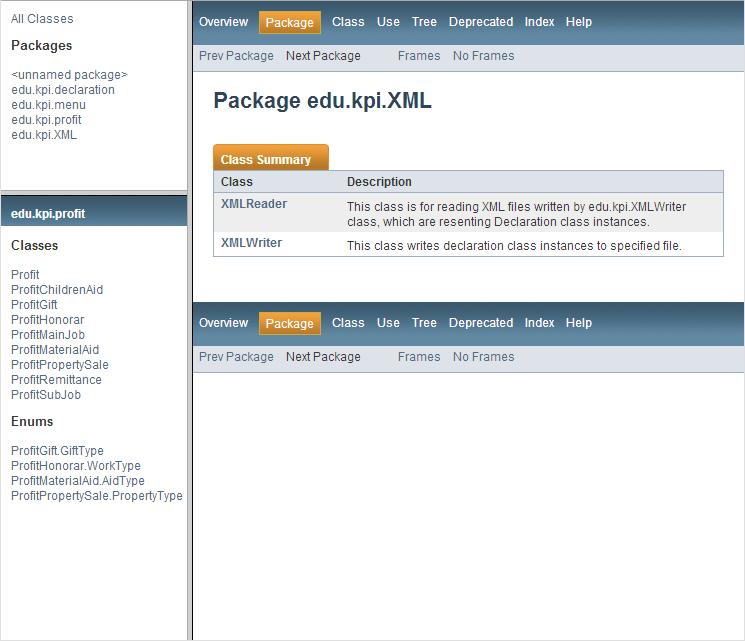Viewport: 745px width, 641px height.
Task: Open the top Help tab
Action: (x=579, y=22)
